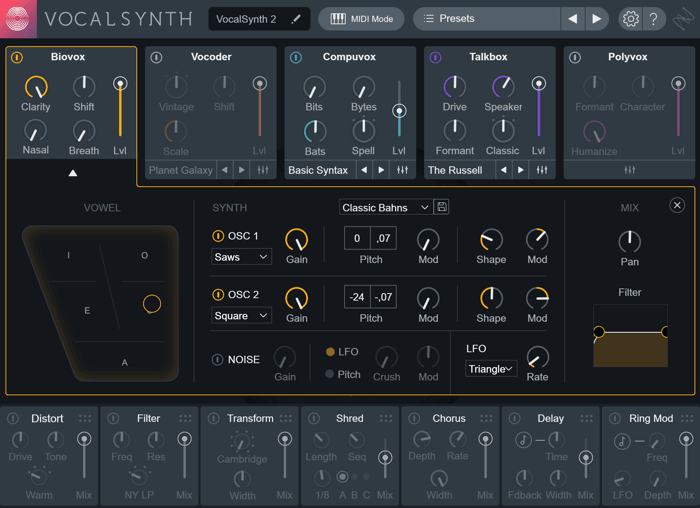Grab the Chorus module reorder dots
This screenshot has width=700, height=508.
pos(486,418)
